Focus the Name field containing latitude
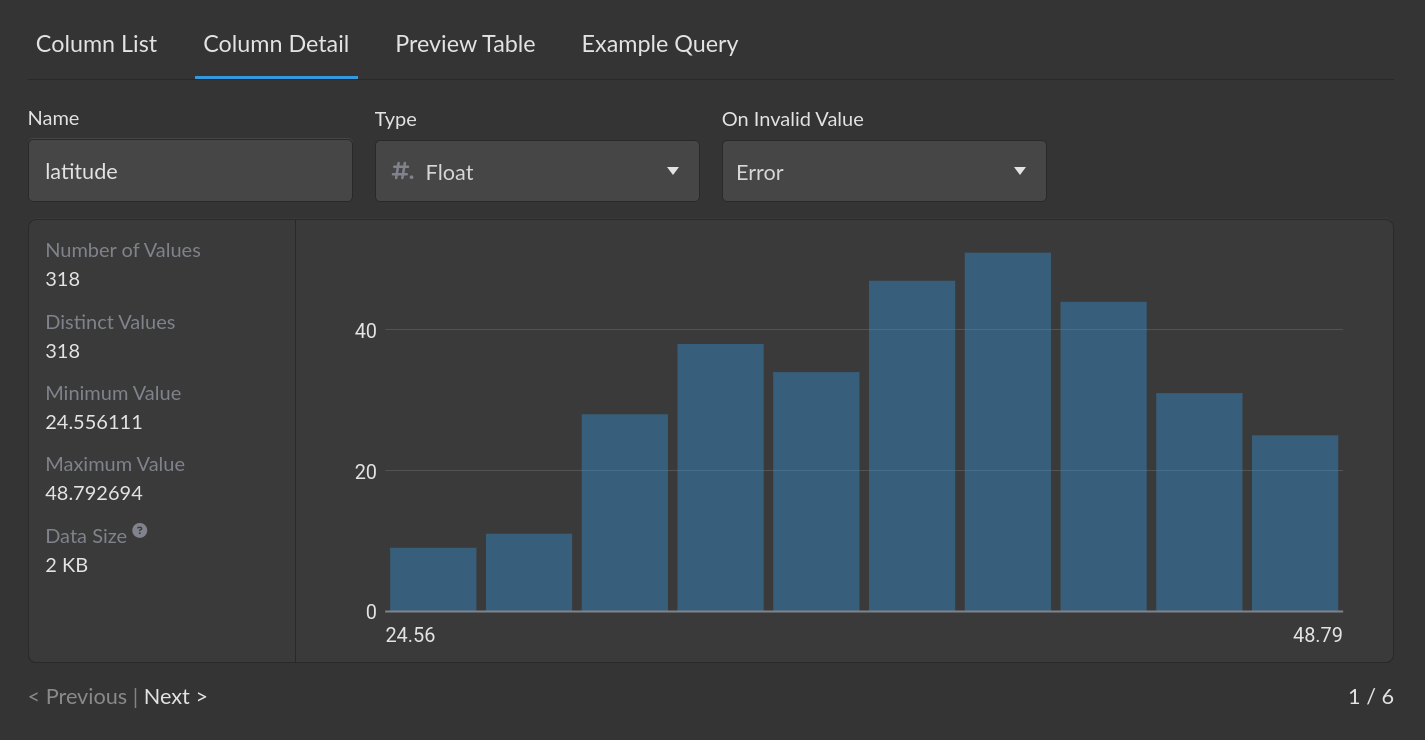 [x=190, y=171]
